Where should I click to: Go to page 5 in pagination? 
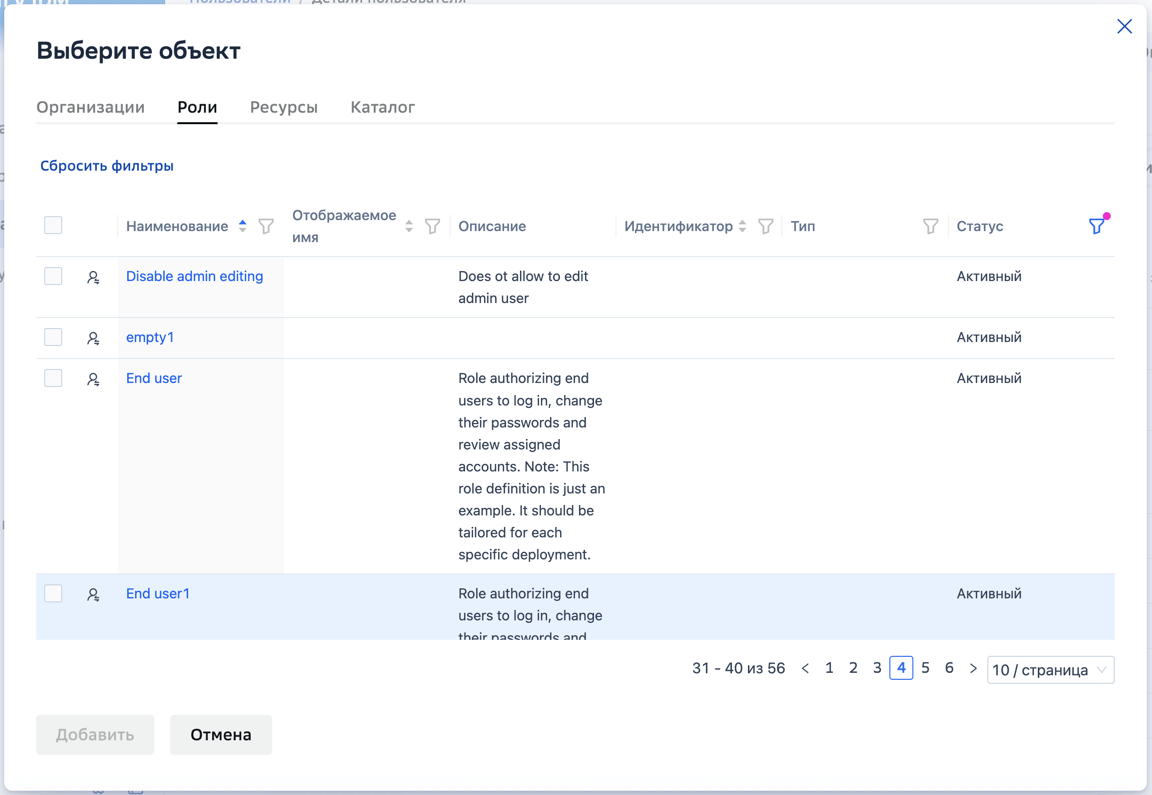pyautogui.click(x=925, y=668)
